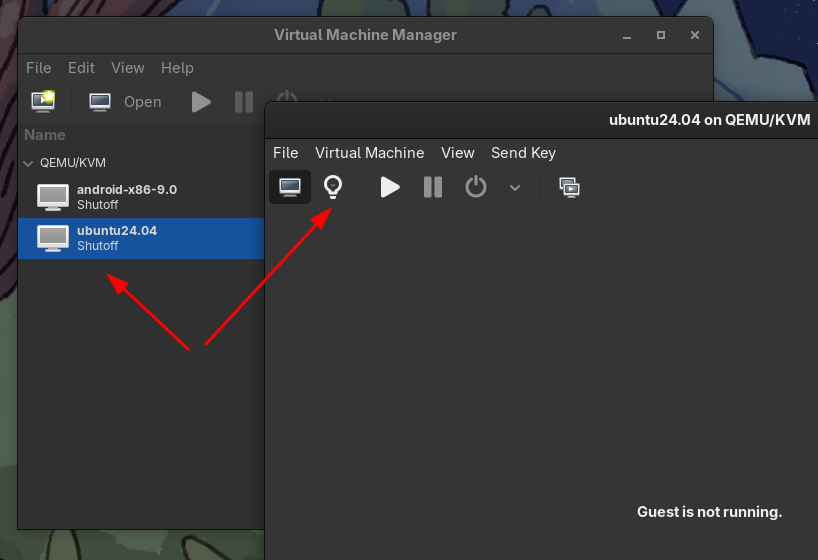
Task: Open File menu in the ubuntu24.04 window
Action: (x=285, y=153)
